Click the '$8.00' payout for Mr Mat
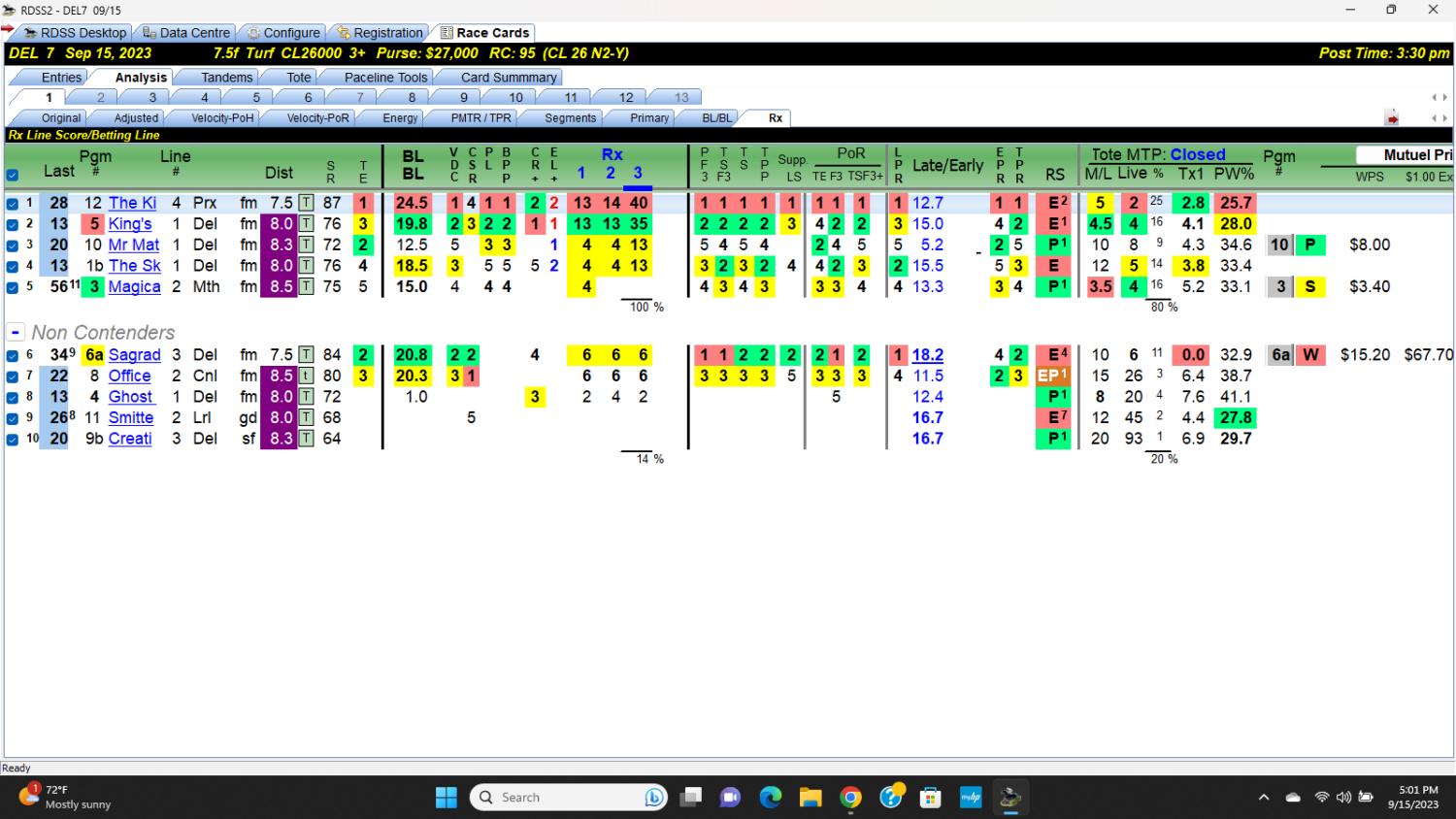Screen dimensions: 1456x819 click(x=1370, y=245)
